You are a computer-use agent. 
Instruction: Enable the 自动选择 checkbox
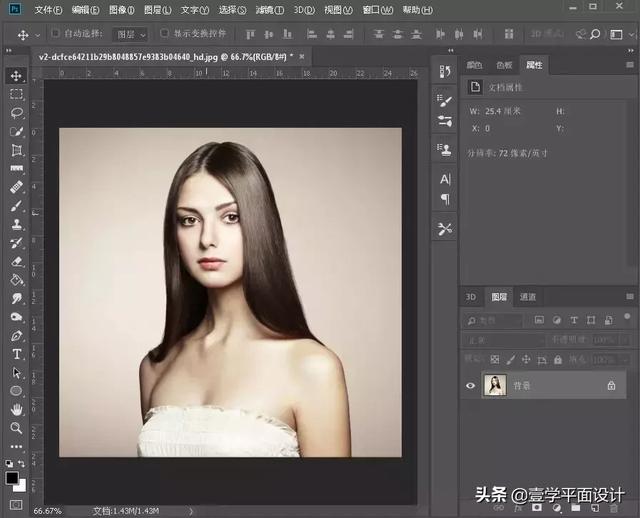pyautogui.click(x=56, y=33)
